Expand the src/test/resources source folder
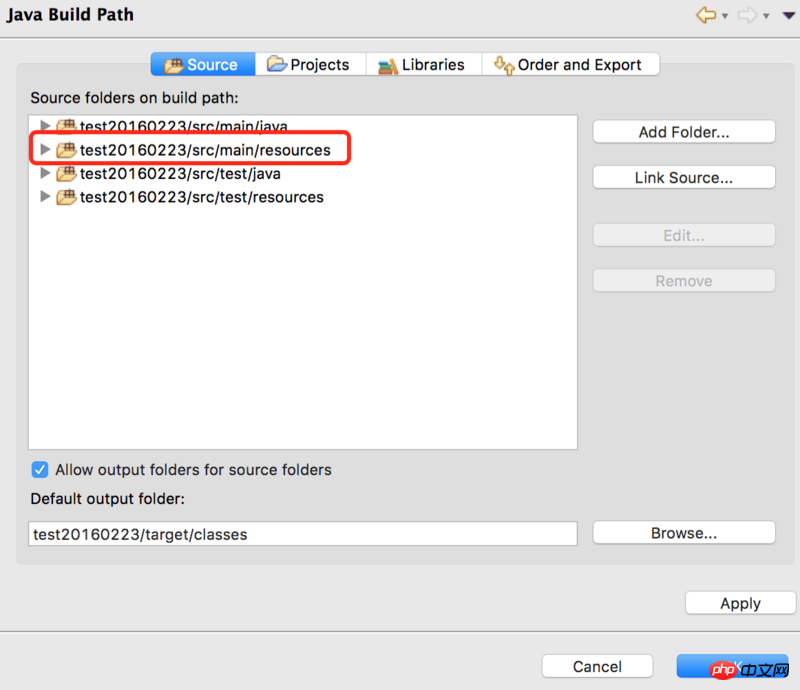This screenshot has width=800, height=690. tap(45, 196)
